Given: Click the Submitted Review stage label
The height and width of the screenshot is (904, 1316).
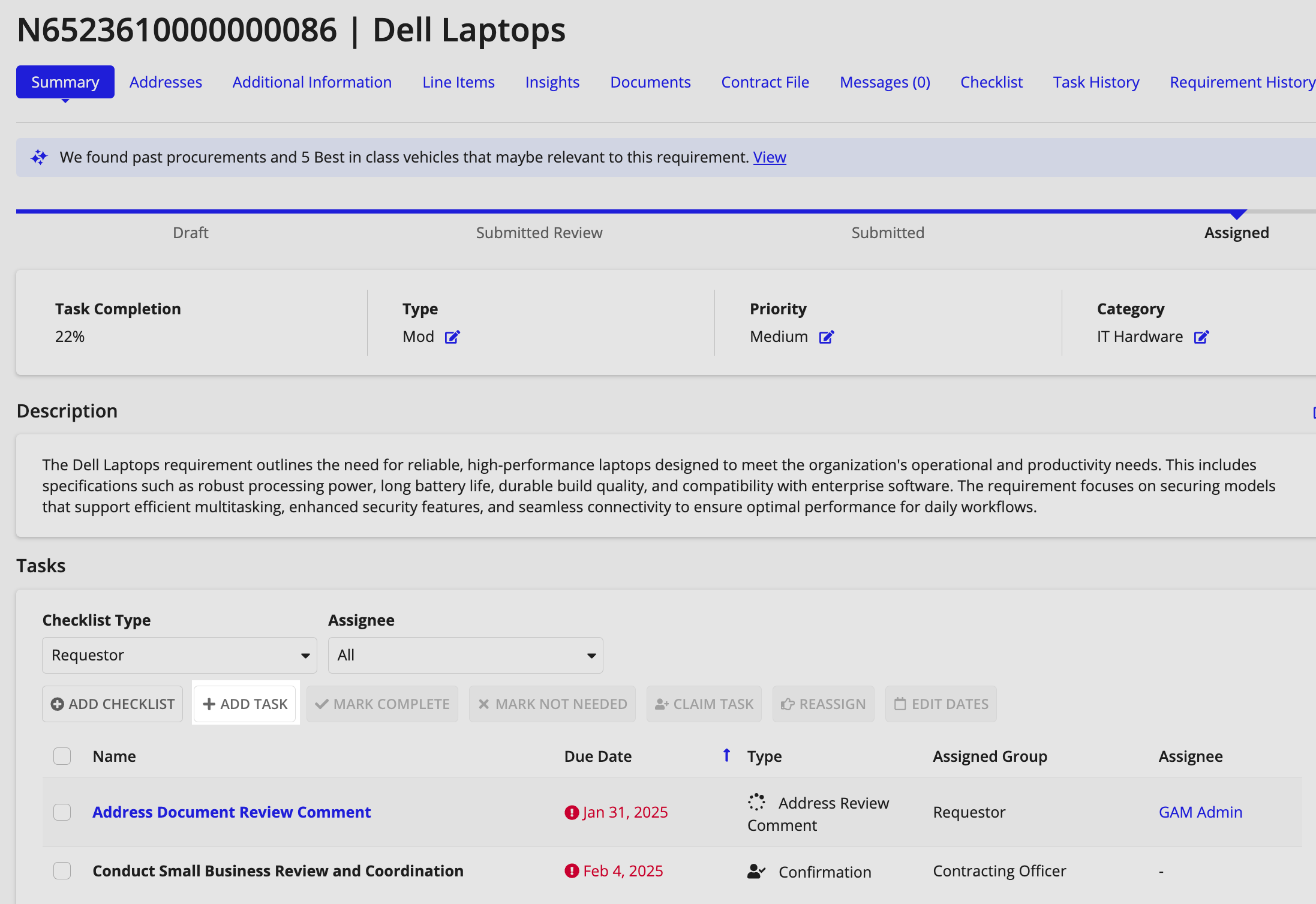Looking at the screenshot, I should 539,233.
